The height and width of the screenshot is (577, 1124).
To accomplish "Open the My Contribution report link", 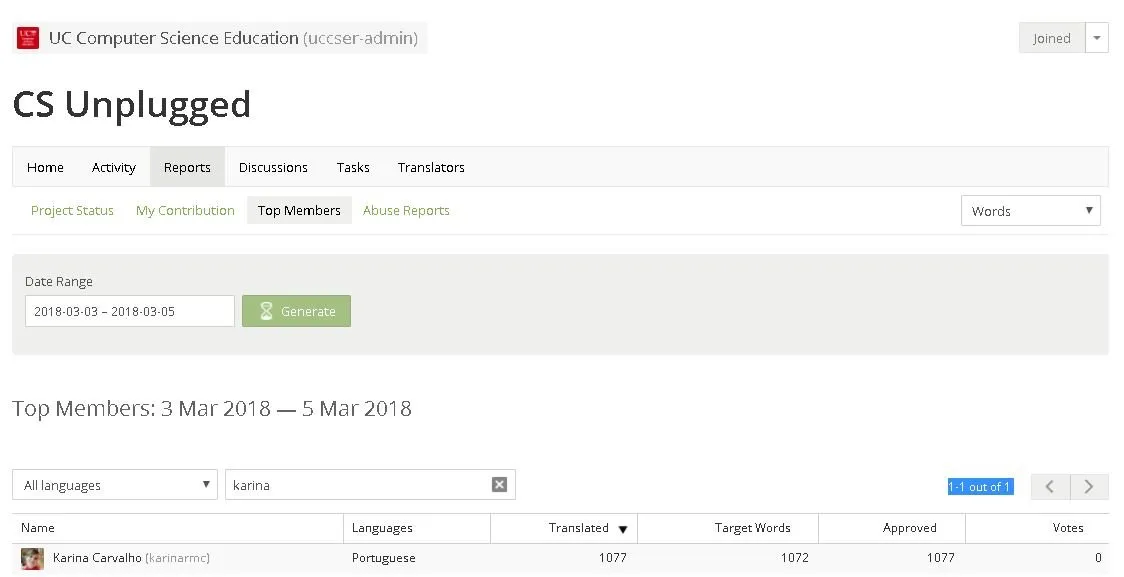I will tap(185, 210).
